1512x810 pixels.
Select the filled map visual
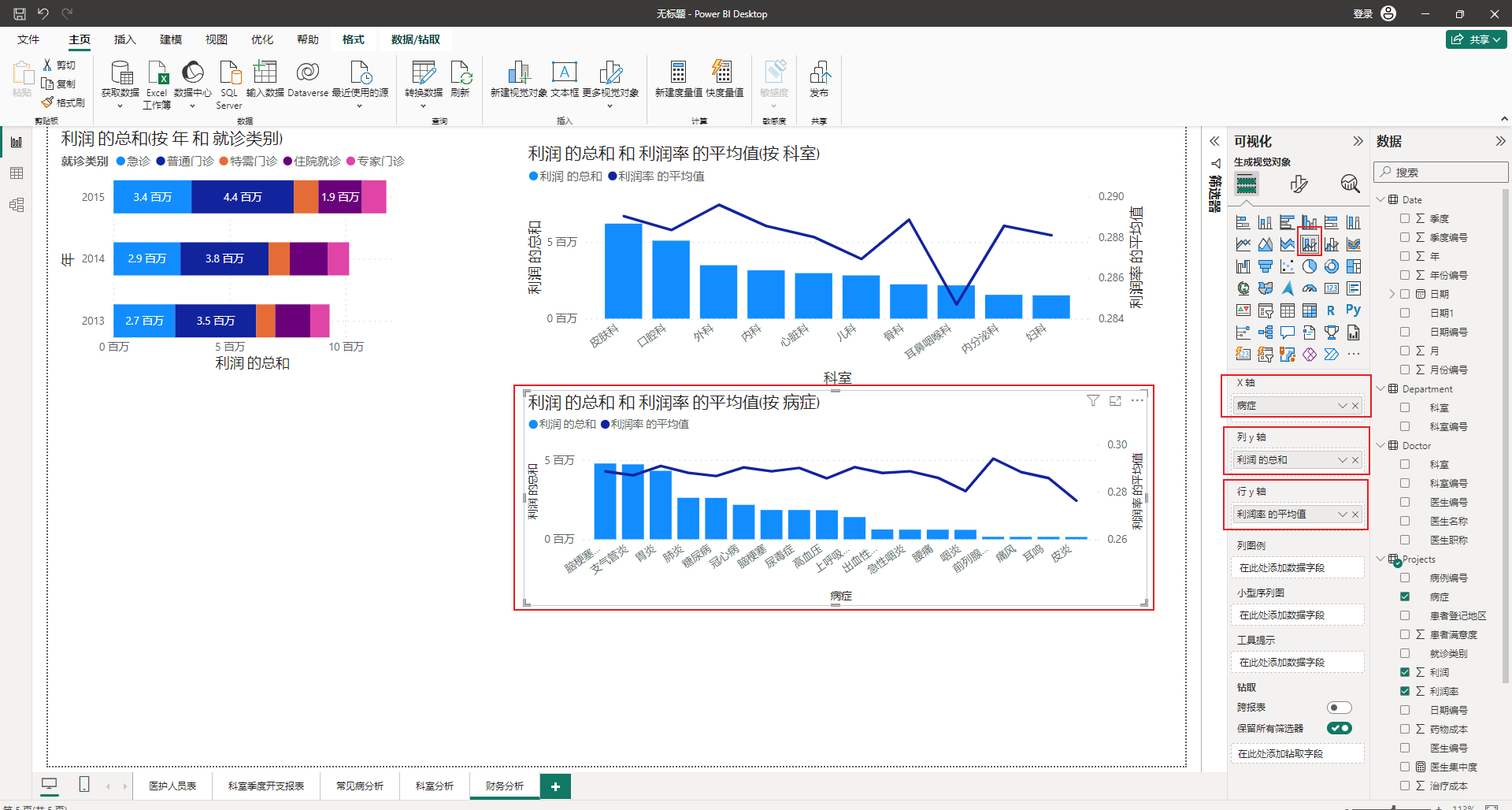(1265, 288)
